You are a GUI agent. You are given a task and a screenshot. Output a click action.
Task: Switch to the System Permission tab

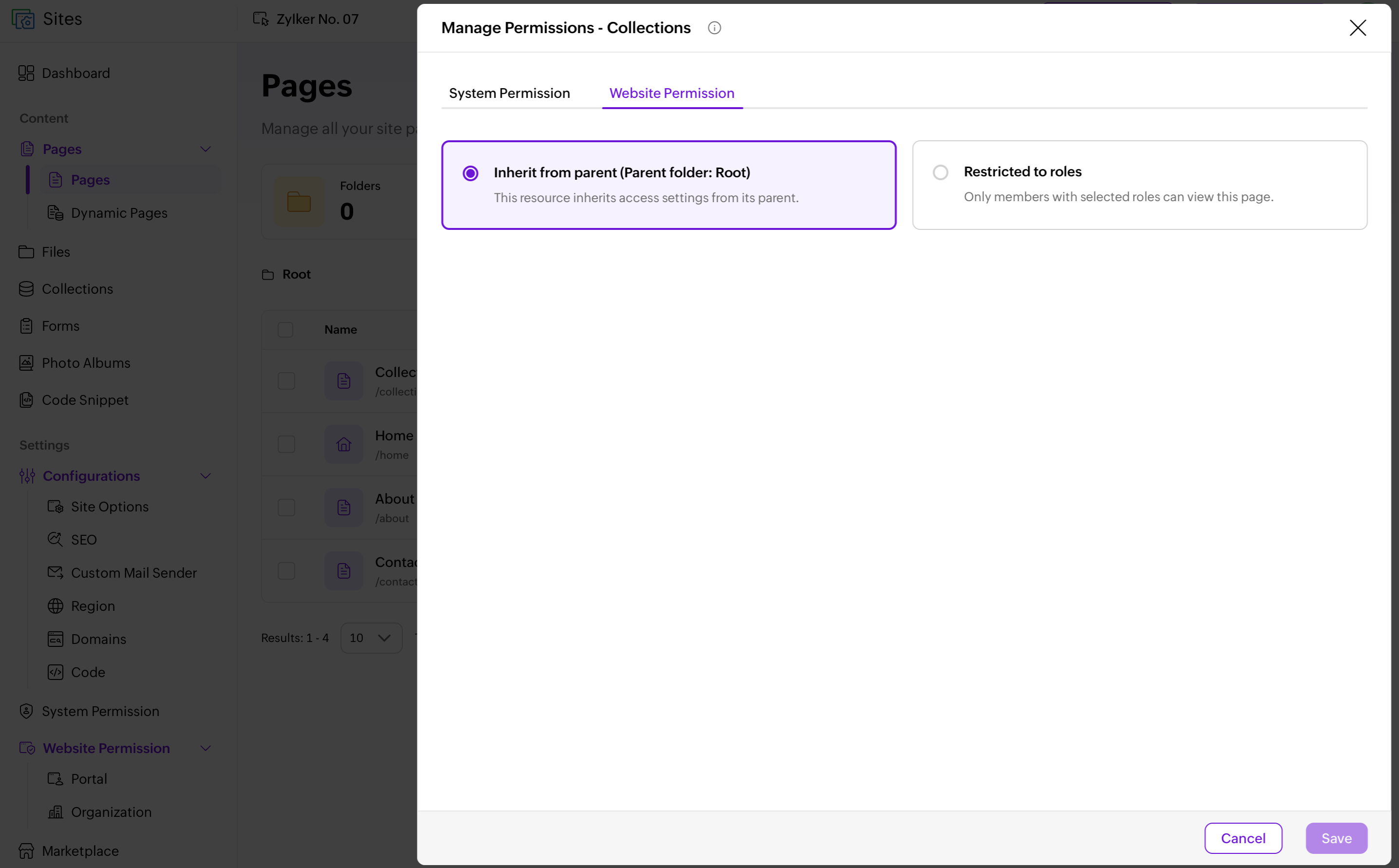tap(509, 93)
